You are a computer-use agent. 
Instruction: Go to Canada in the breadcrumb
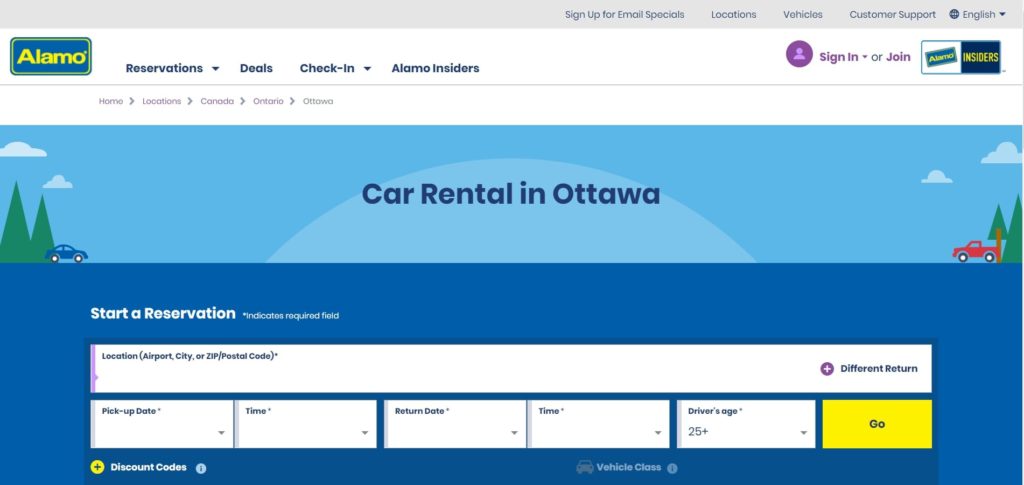tap(217, 101)
